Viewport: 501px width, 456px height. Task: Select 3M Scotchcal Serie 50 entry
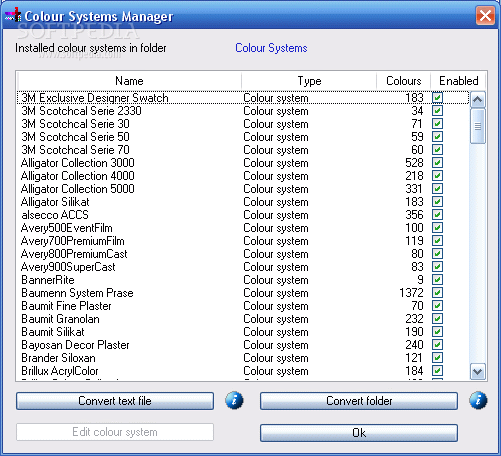coord(243,137)
